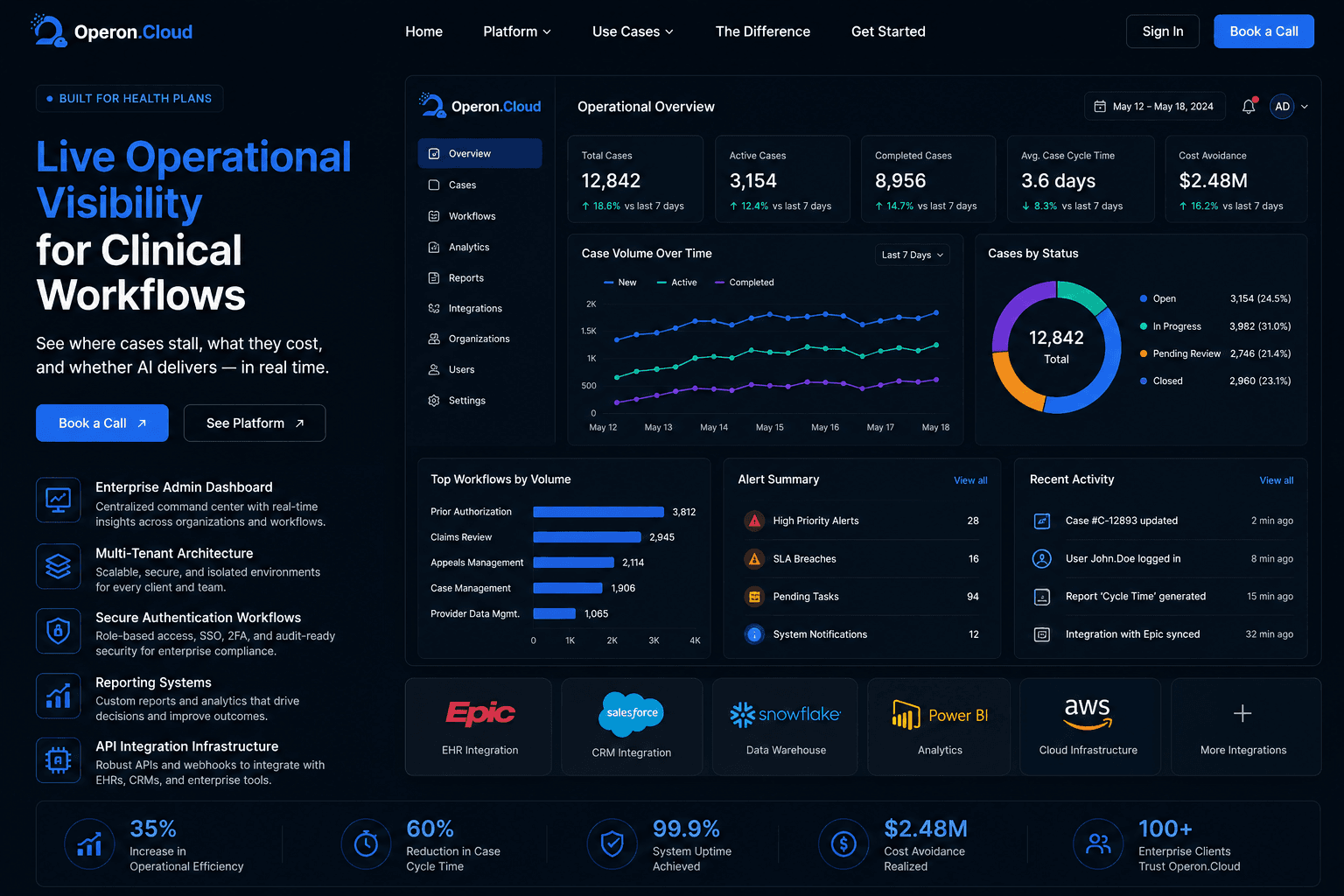This screenshot has width=1344, height=896.
Task: Click 'Integration with Epic synced' activity entry
Action: [1163, 634]
